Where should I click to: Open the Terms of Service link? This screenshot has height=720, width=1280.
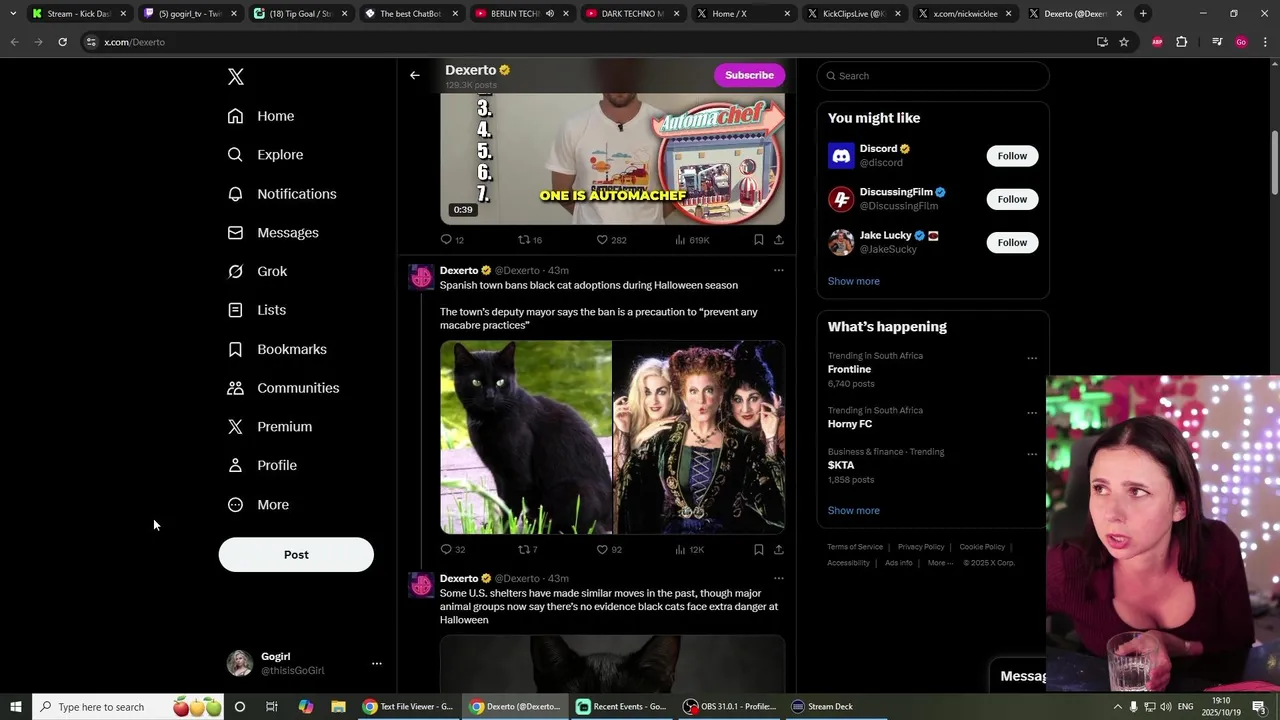click(x=855, y=547)
